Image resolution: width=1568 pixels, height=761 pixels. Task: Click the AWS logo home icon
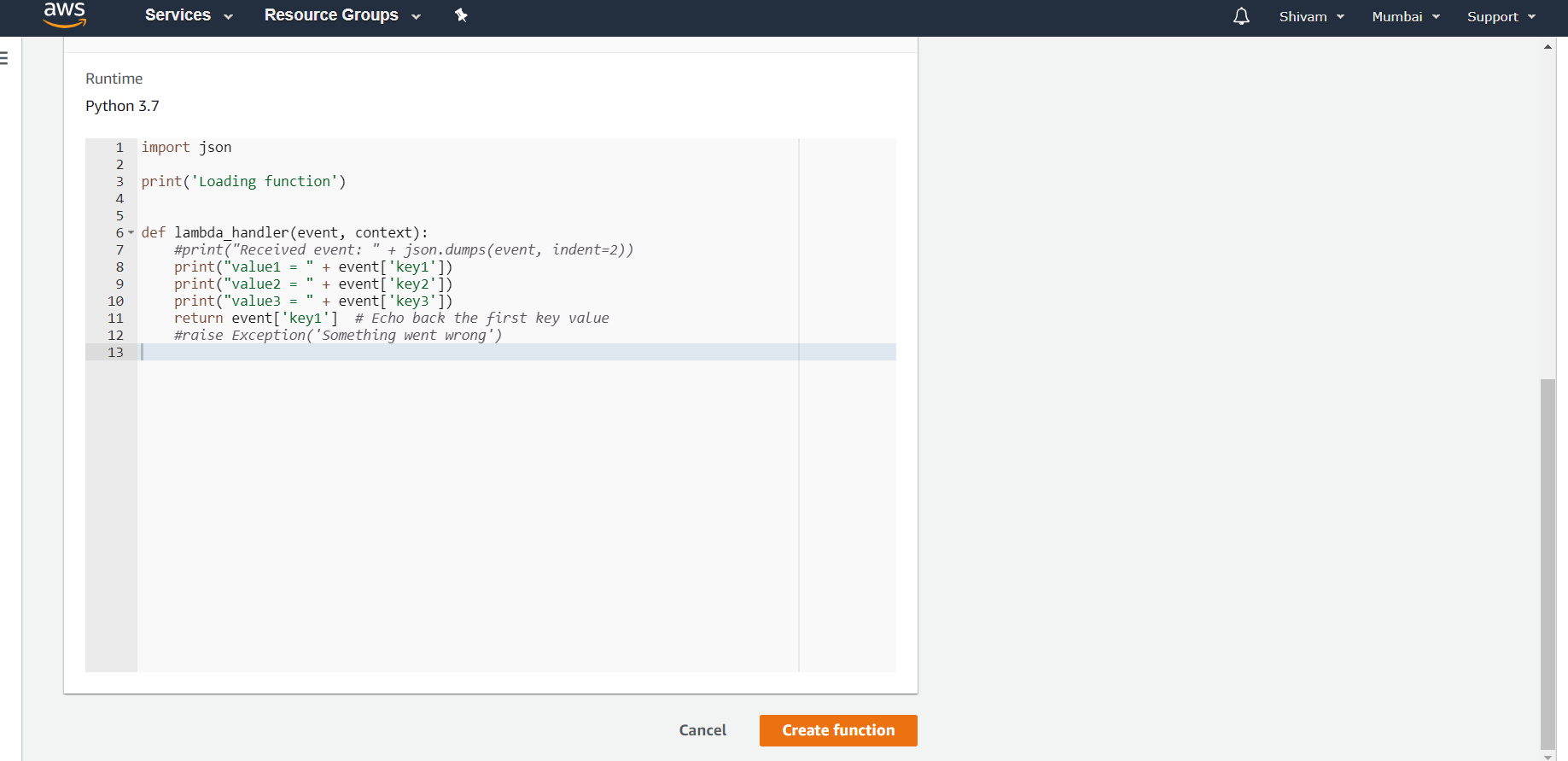point(65,15)
